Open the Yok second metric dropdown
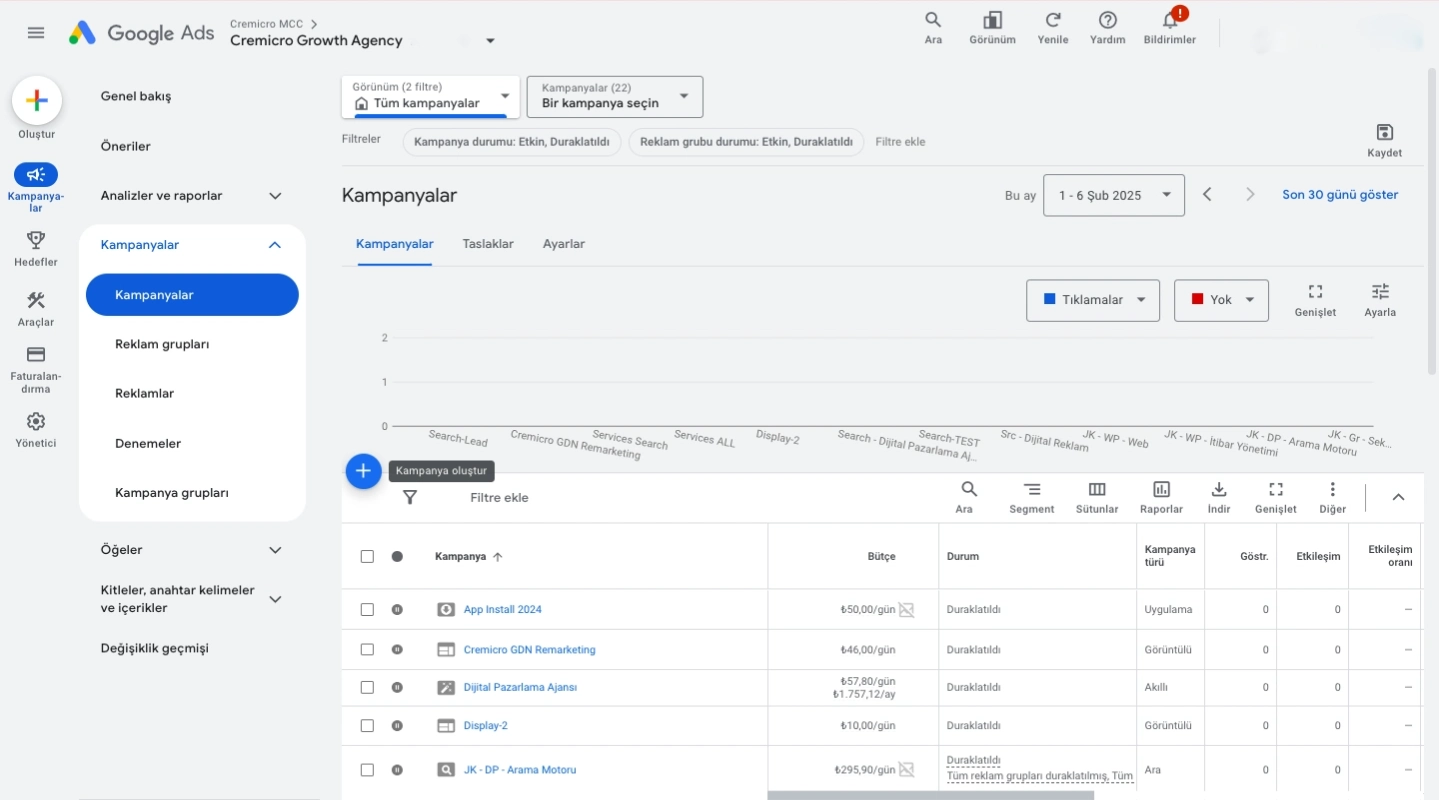 [x=1221, y=300]
